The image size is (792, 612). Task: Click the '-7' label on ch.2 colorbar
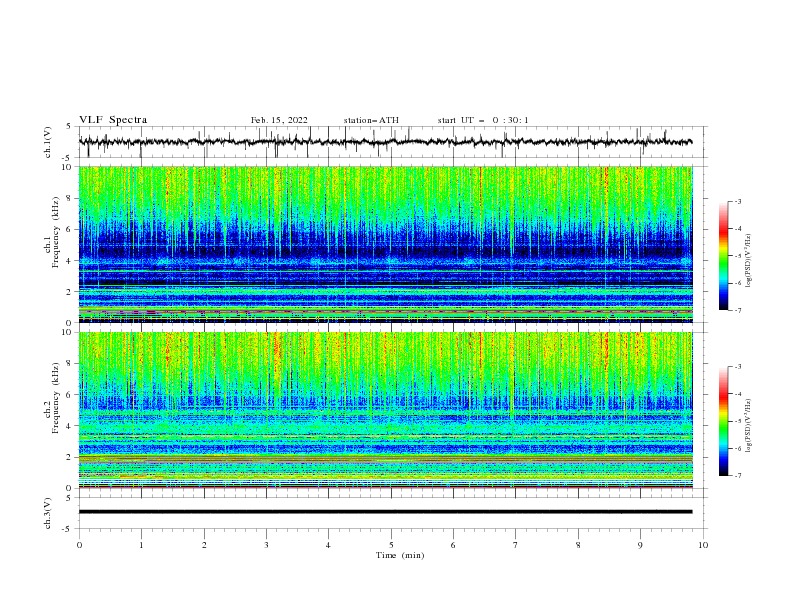(737, 476)
